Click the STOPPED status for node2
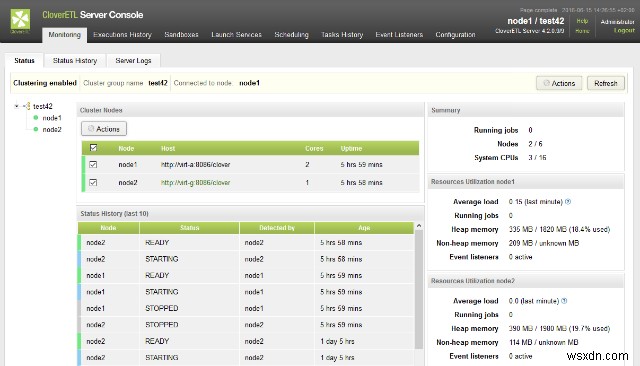This screenshot has width=640, height=366. (162, 325)
